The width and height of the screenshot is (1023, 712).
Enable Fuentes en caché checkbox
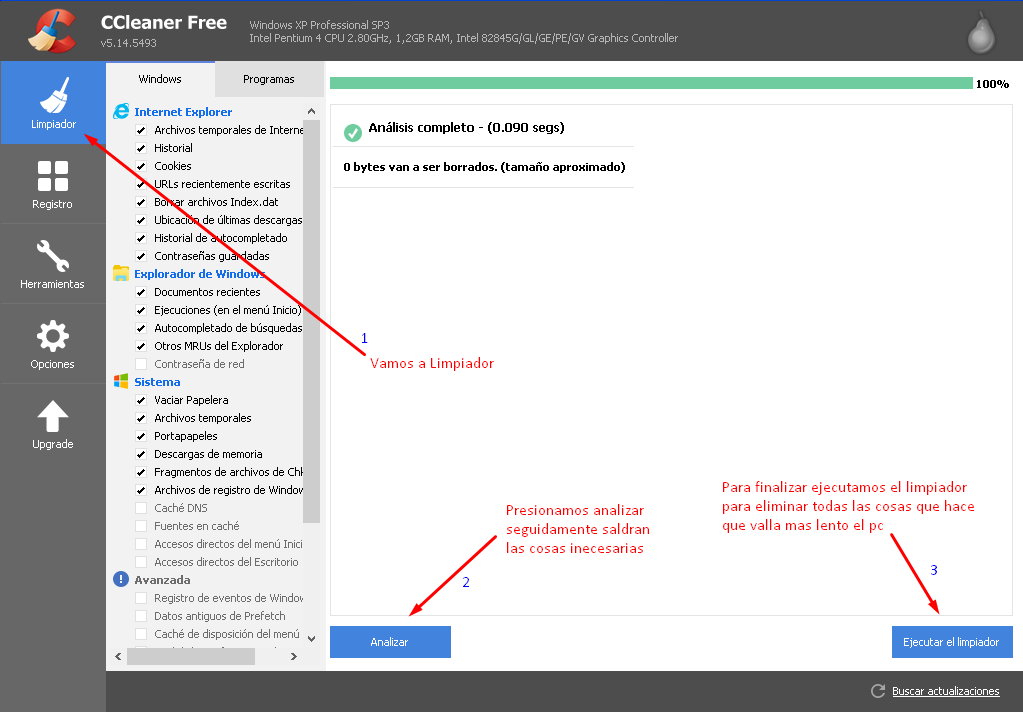click(x=141, y=526)
